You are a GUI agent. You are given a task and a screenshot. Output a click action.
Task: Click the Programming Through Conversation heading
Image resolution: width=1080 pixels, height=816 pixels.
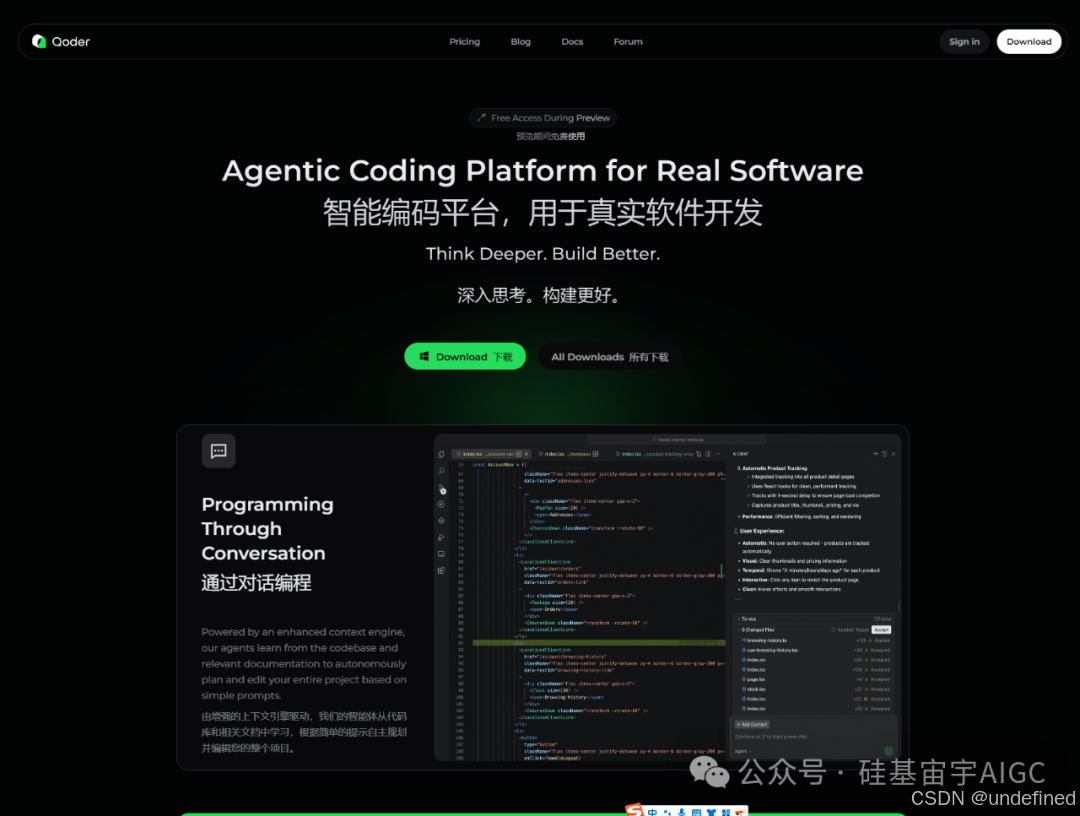pos(267,528)
